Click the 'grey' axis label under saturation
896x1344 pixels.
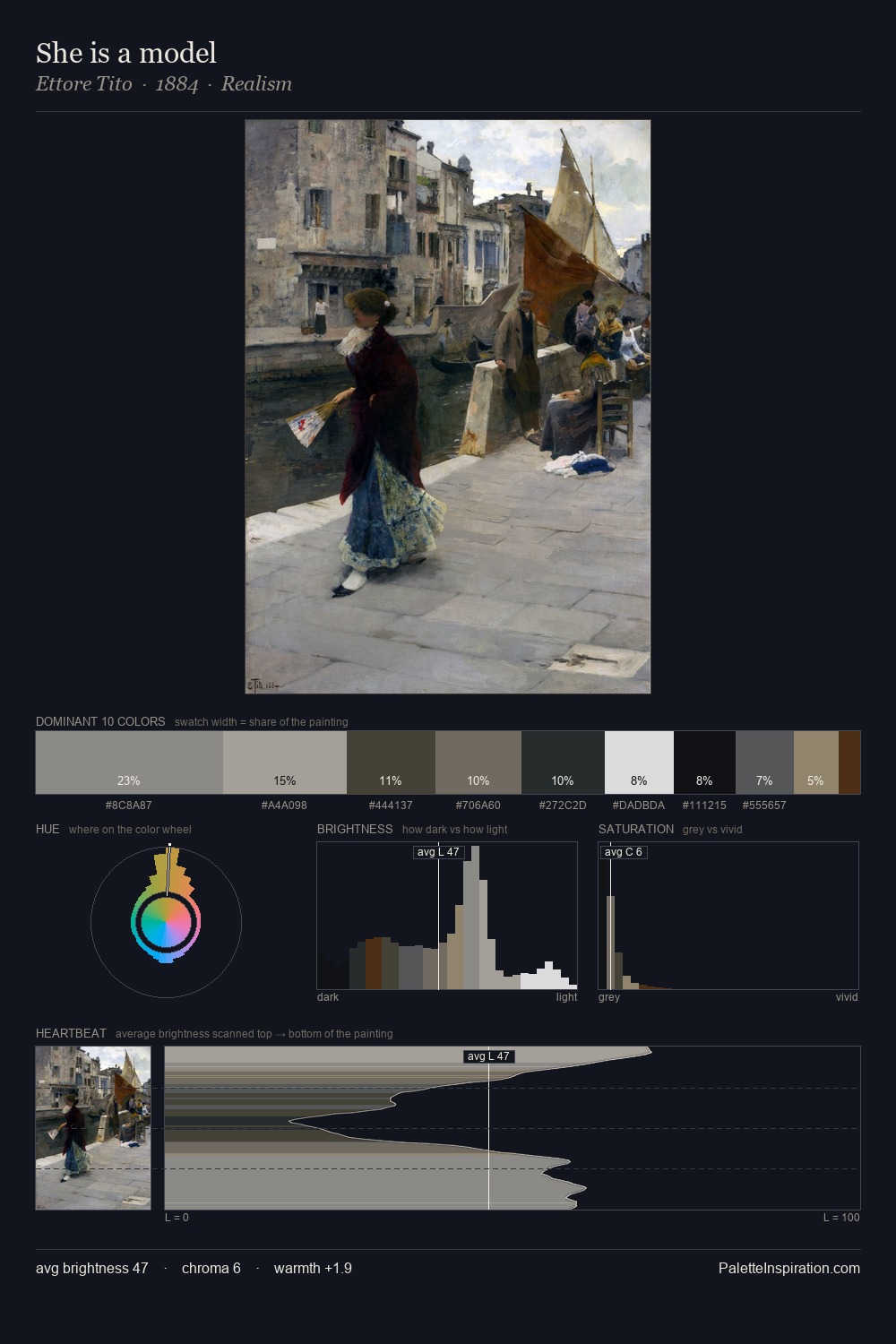point(609,997)
